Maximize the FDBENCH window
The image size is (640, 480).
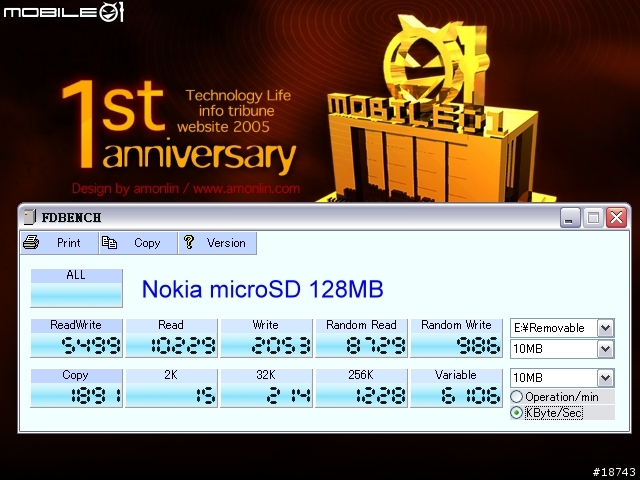tap(593, 217)
